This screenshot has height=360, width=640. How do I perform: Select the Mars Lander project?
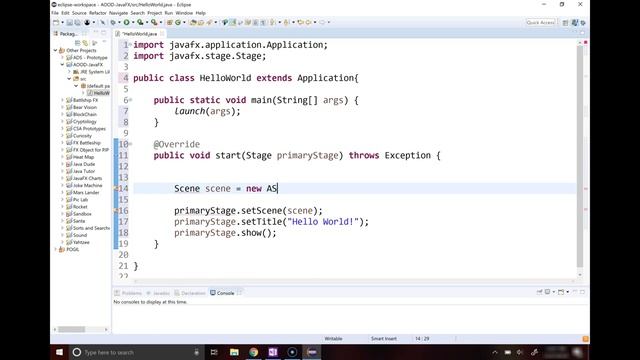[x=86, y=193]
